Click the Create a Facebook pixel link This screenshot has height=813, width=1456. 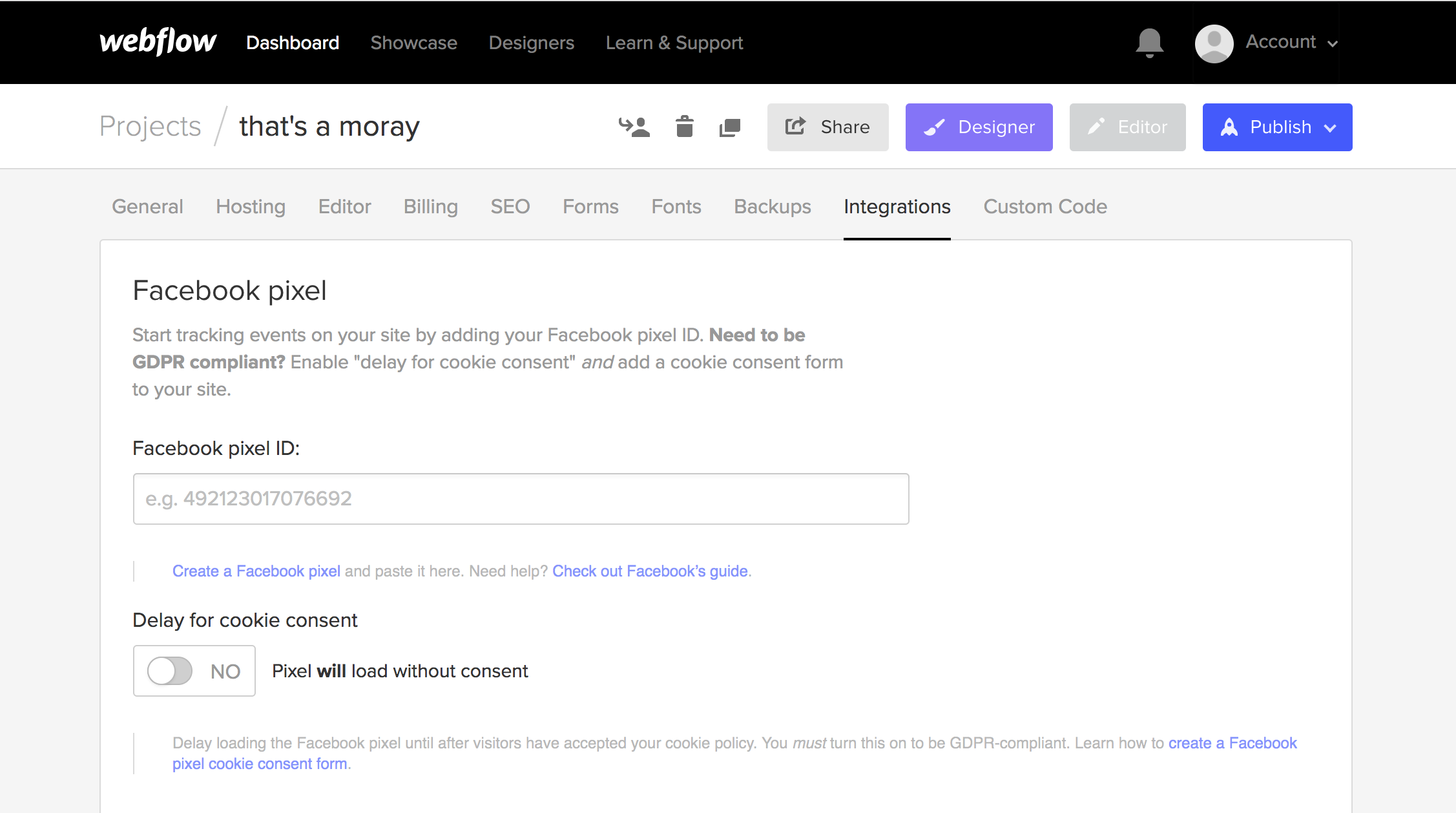coord(256,571)
